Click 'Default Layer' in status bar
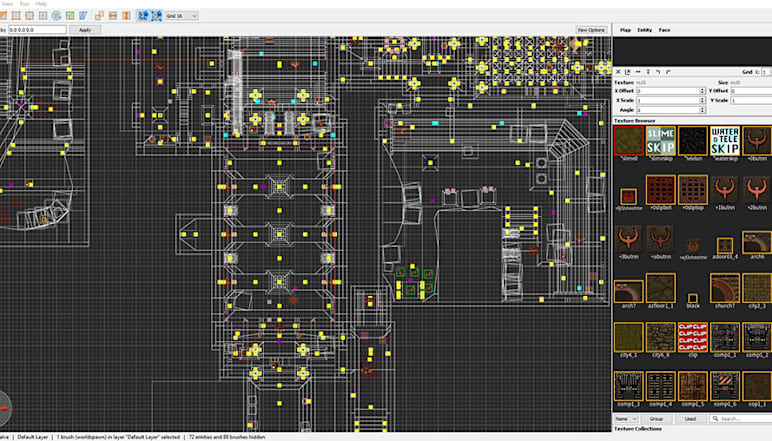 (32, 437)
